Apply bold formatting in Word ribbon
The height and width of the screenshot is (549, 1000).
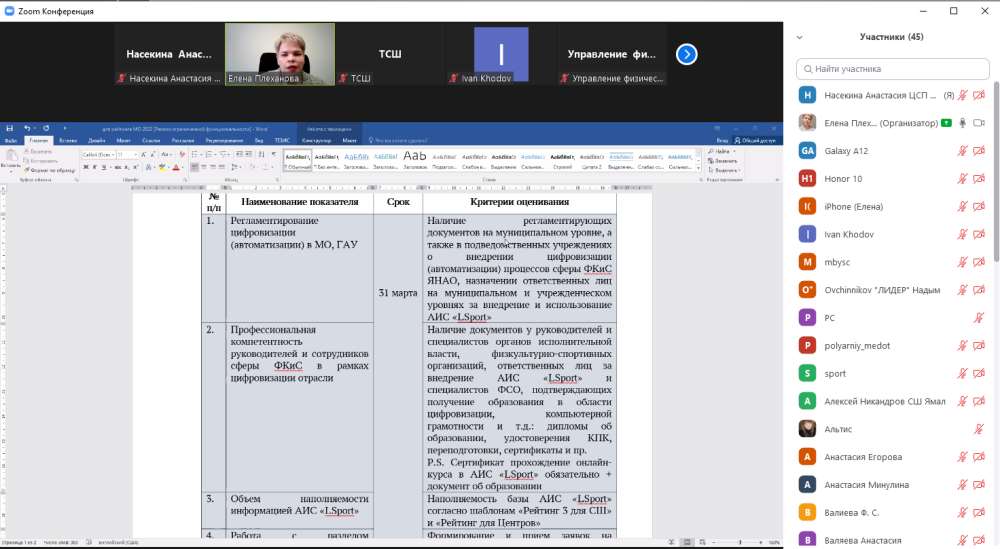[85, 167]
